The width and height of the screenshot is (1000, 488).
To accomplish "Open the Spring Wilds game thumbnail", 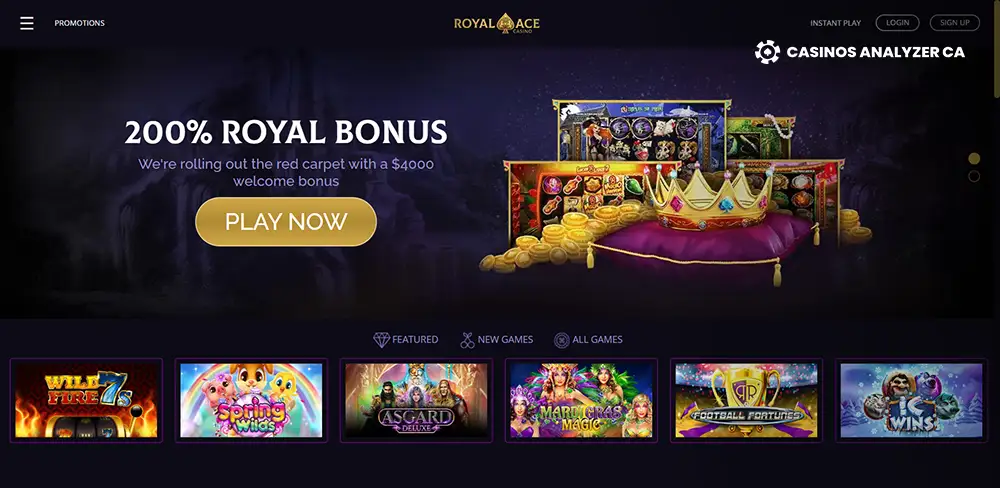I will 251,401.
